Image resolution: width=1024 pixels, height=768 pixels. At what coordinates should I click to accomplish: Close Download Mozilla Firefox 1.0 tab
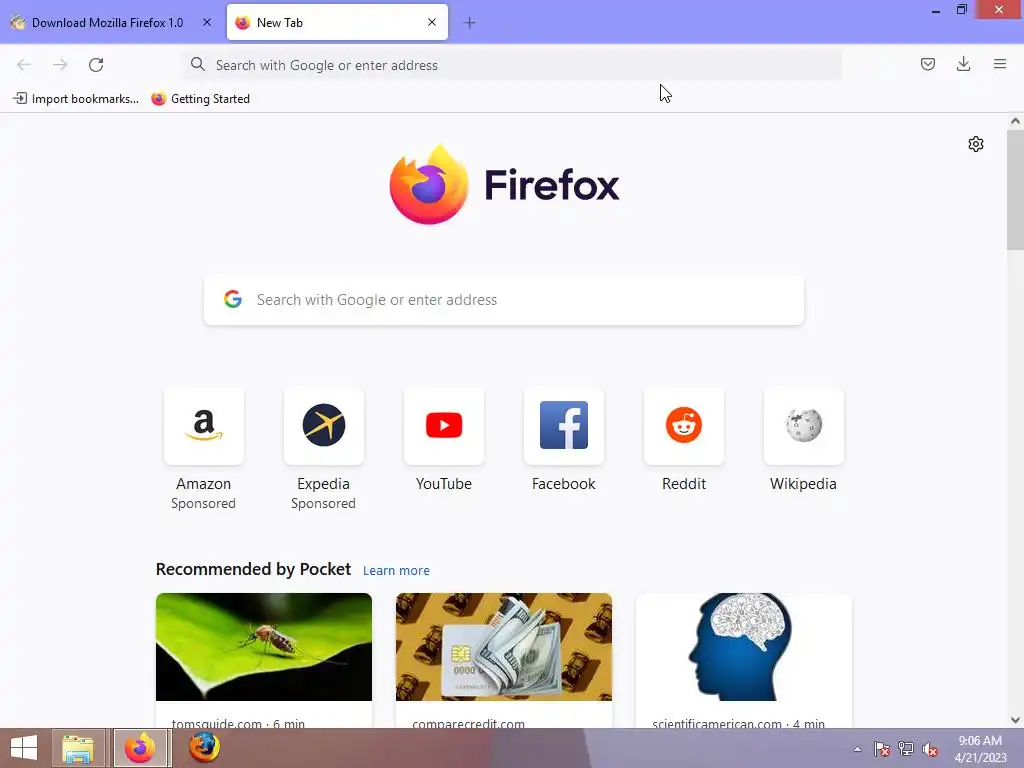coord(207,22)
